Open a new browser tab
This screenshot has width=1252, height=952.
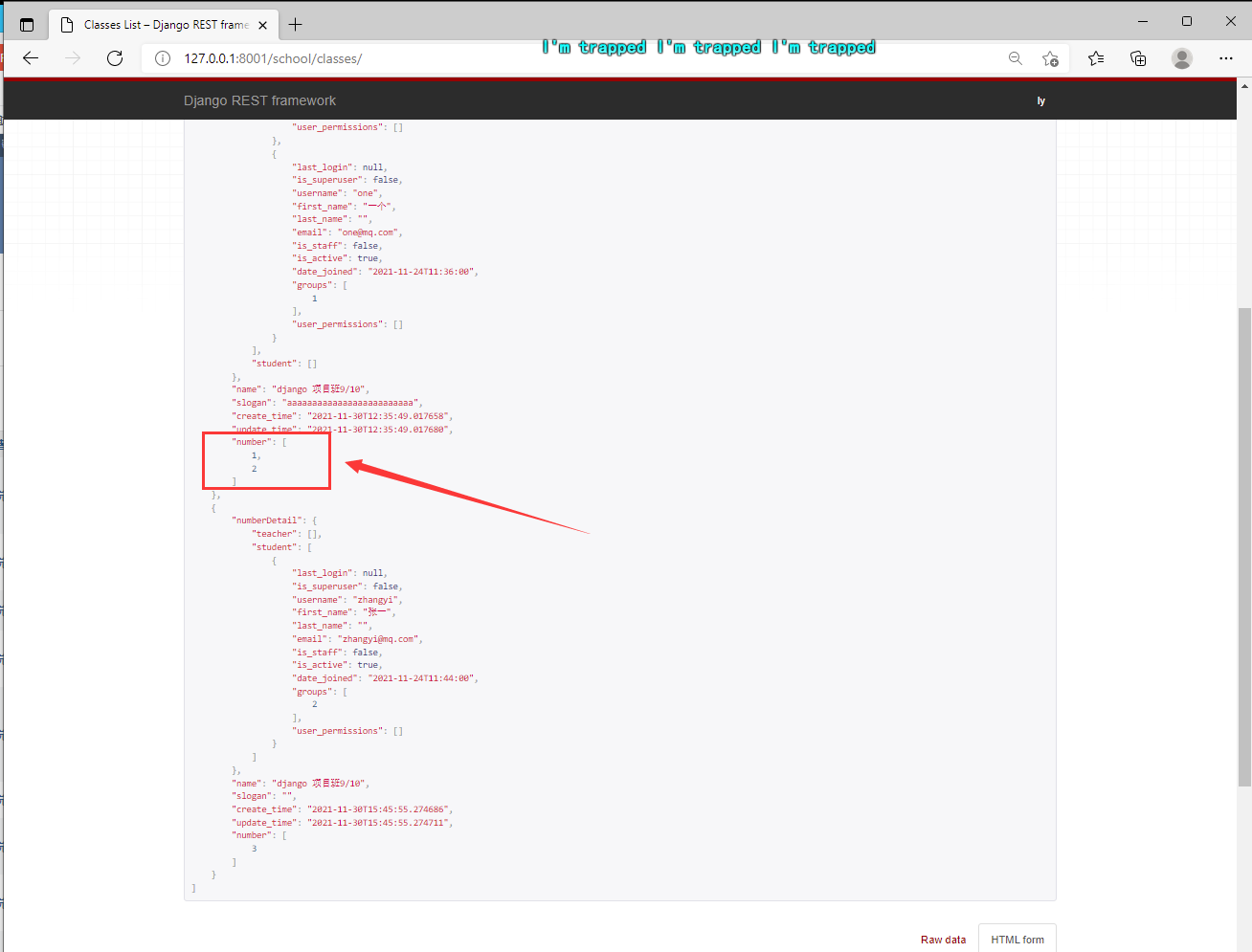point(296,25)
